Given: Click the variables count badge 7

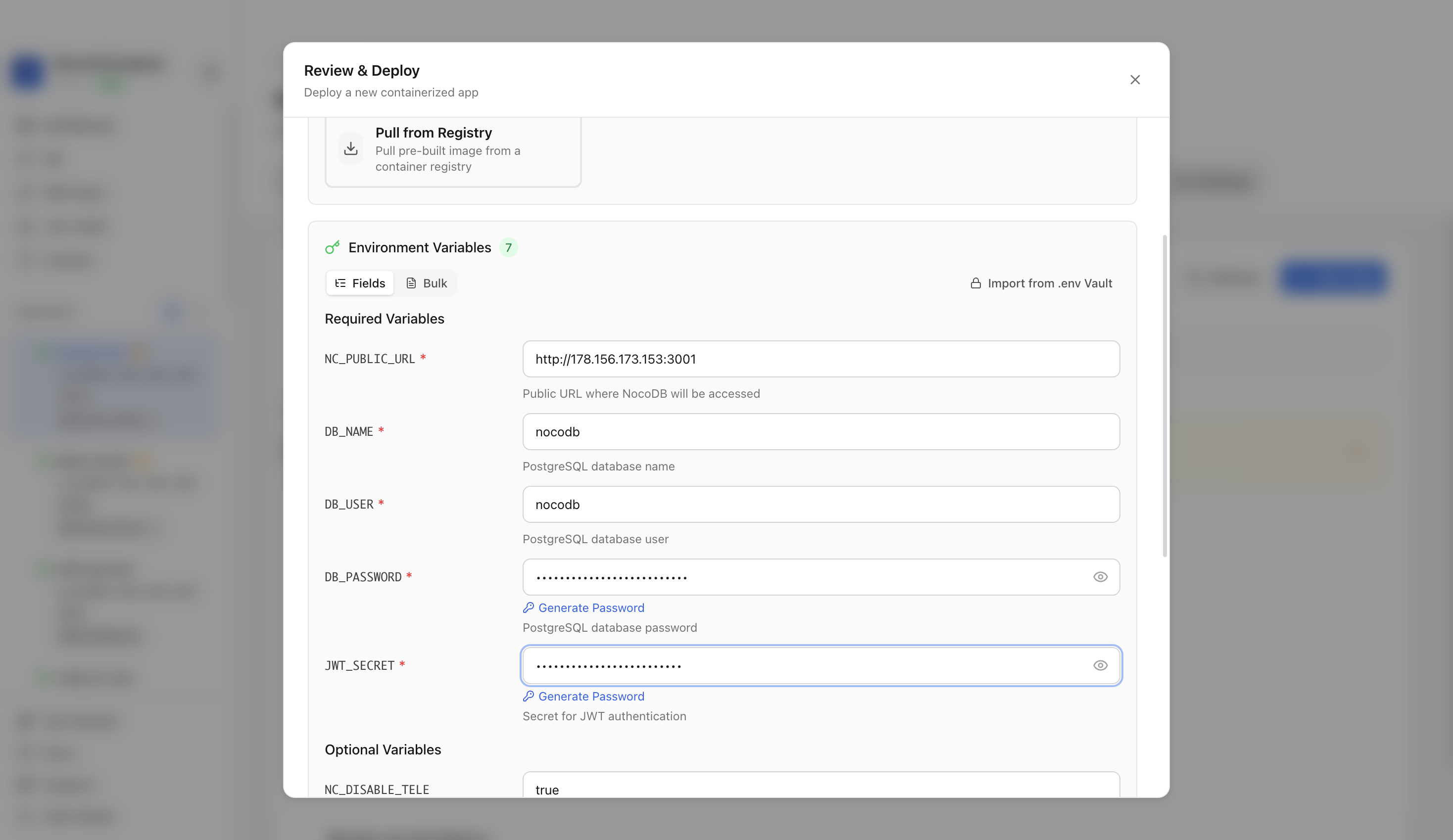Looking at the screenshot, I should pos(508,247).
